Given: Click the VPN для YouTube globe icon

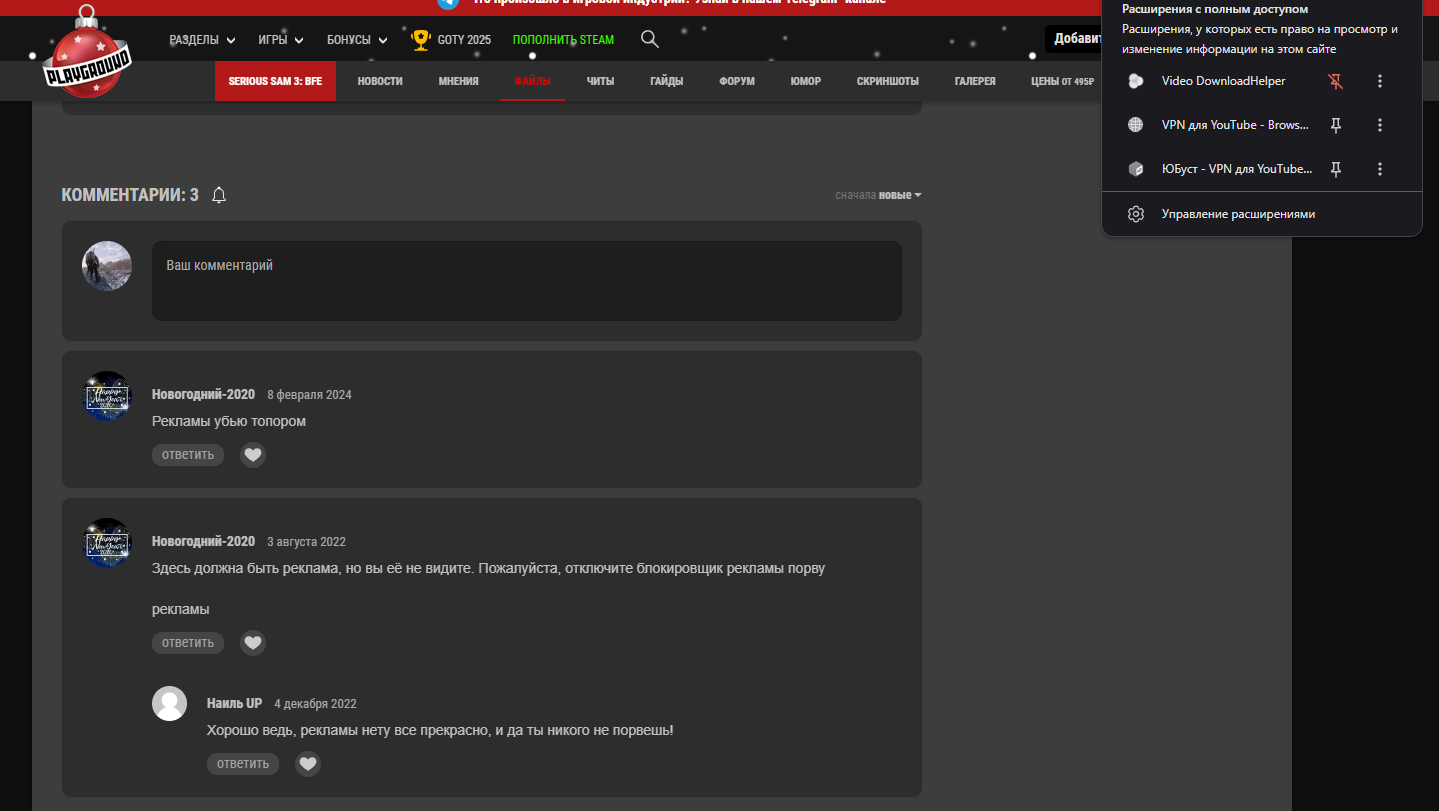Looking at the screenshot, I should coord(1136,125).
